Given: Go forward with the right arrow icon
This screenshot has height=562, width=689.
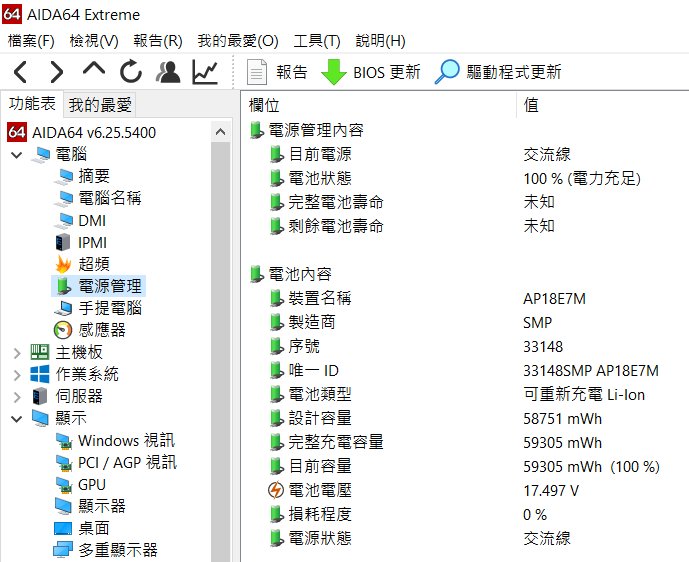Looking at the screenshot, I should pyautogui.click(x=57, y=72).
